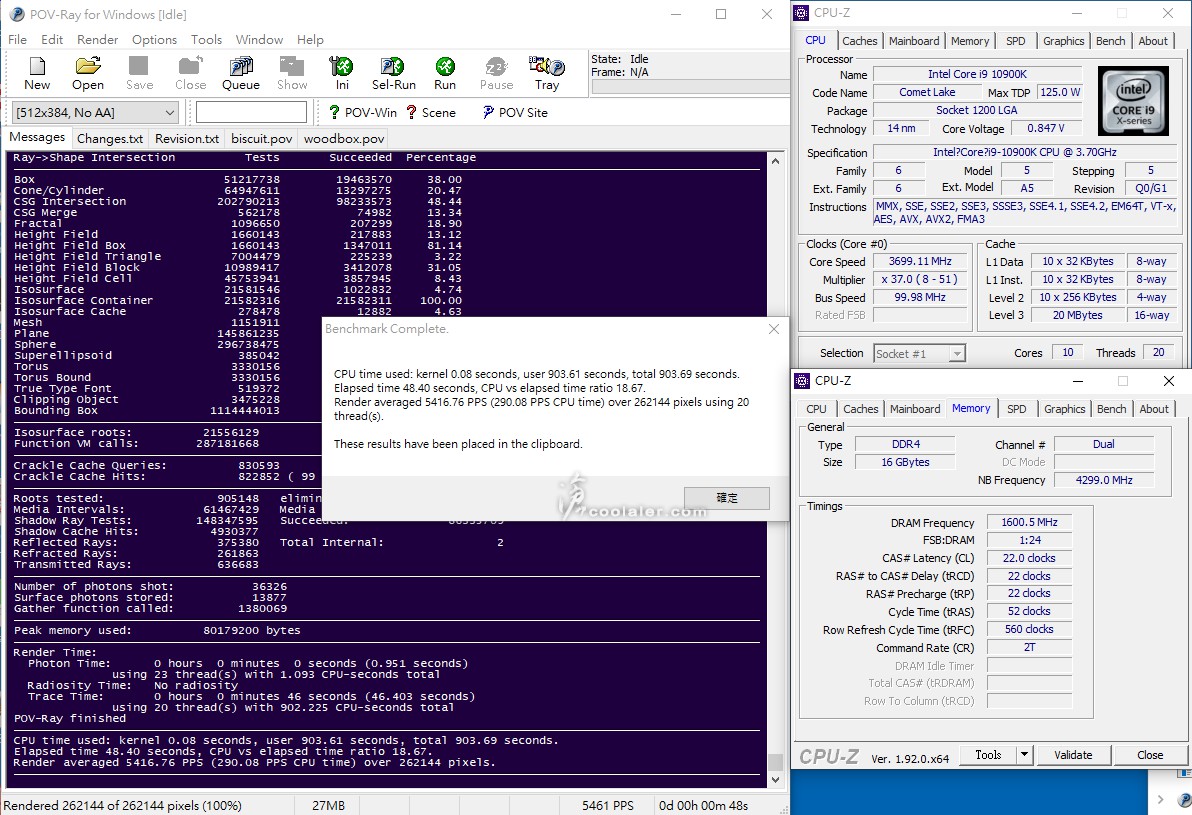Screen dimensions: 1192x815
Task: Visit POV Site from the toolbar
Action: click(x=515, y=113)
